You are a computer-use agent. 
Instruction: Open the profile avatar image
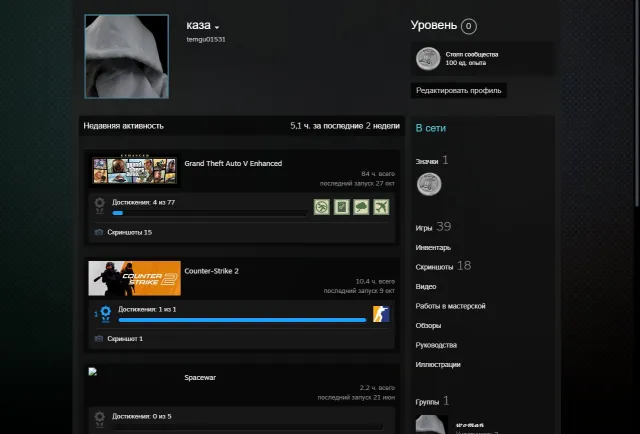127,56
